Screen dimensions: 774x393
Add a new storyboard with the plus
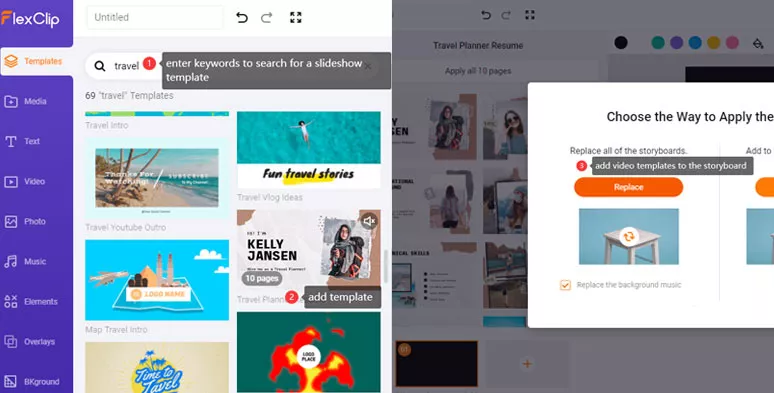(527, 364)
